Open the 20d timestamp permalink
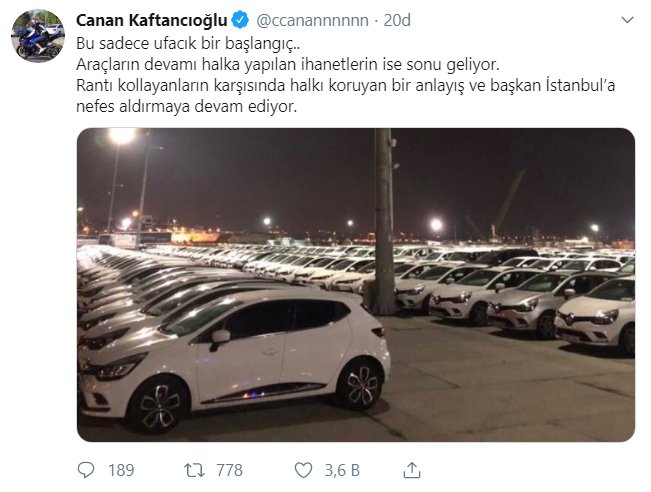 [x=397, y=20]
